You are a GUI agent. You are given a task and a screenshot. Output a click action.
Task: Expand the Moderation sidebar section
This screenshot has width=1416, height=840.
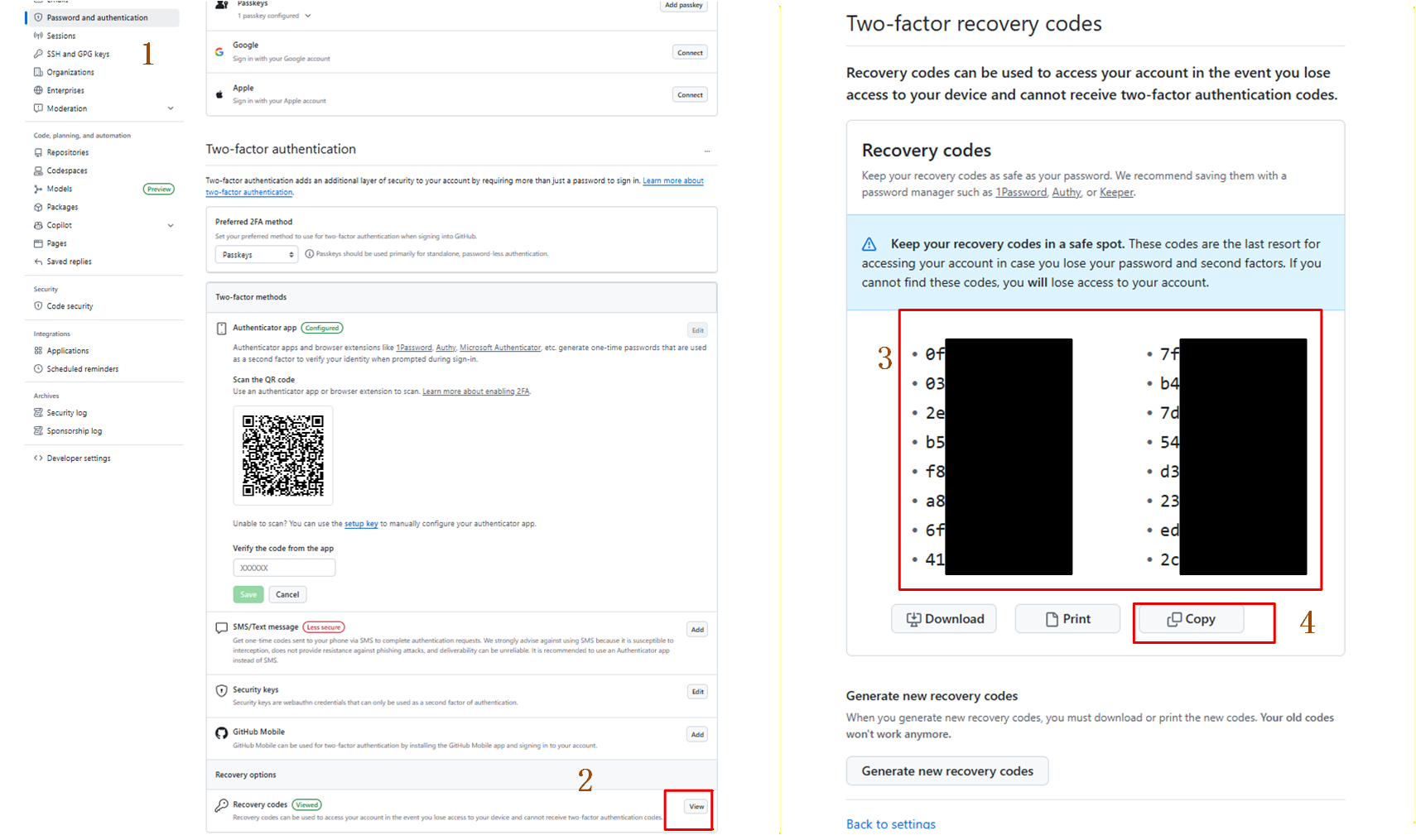click(171, 108)
